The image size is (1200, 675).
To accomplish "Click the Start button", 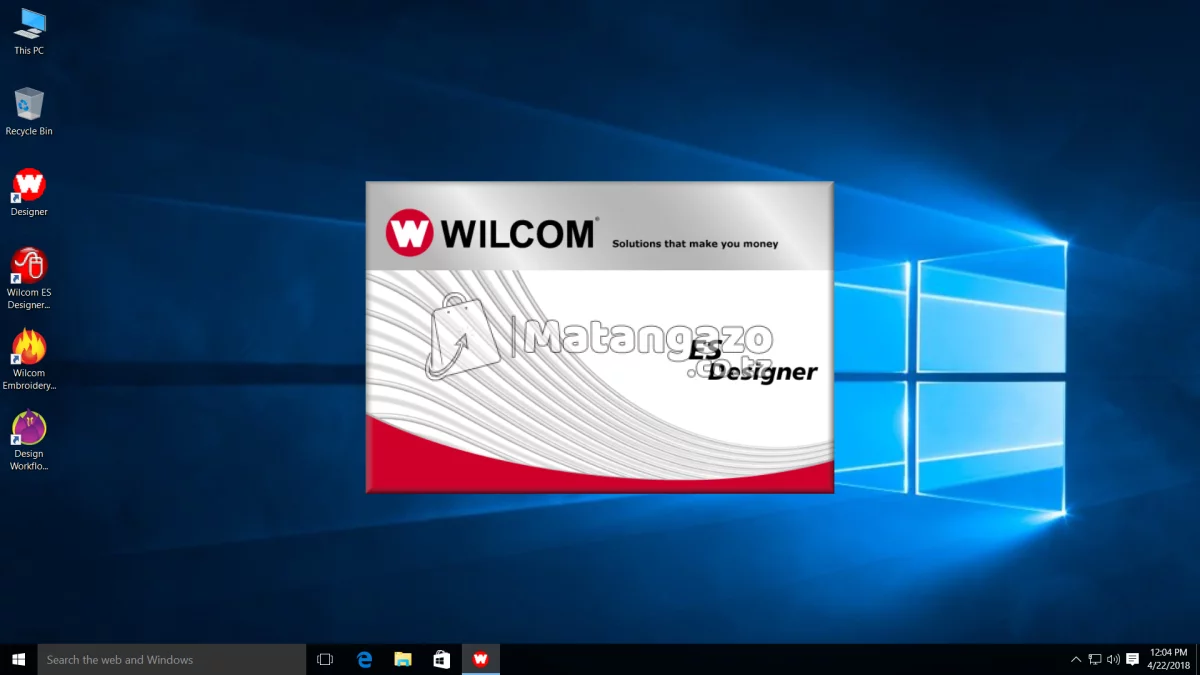I will 16,659.
